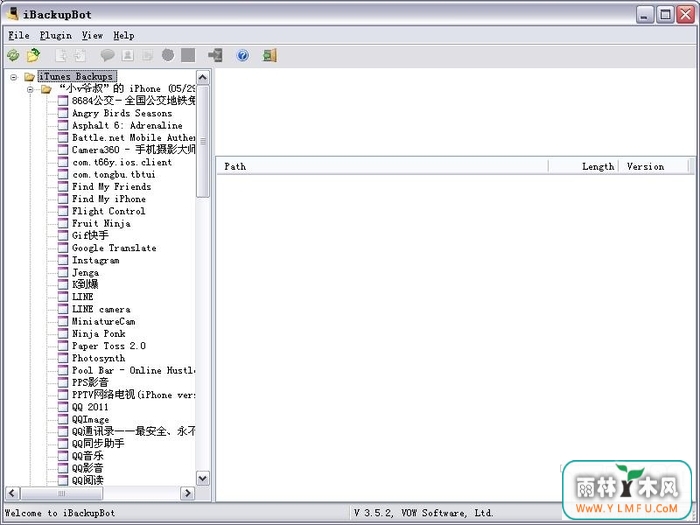
Task: Select the iTunes Backups root label
Action: tap(77, 77)
